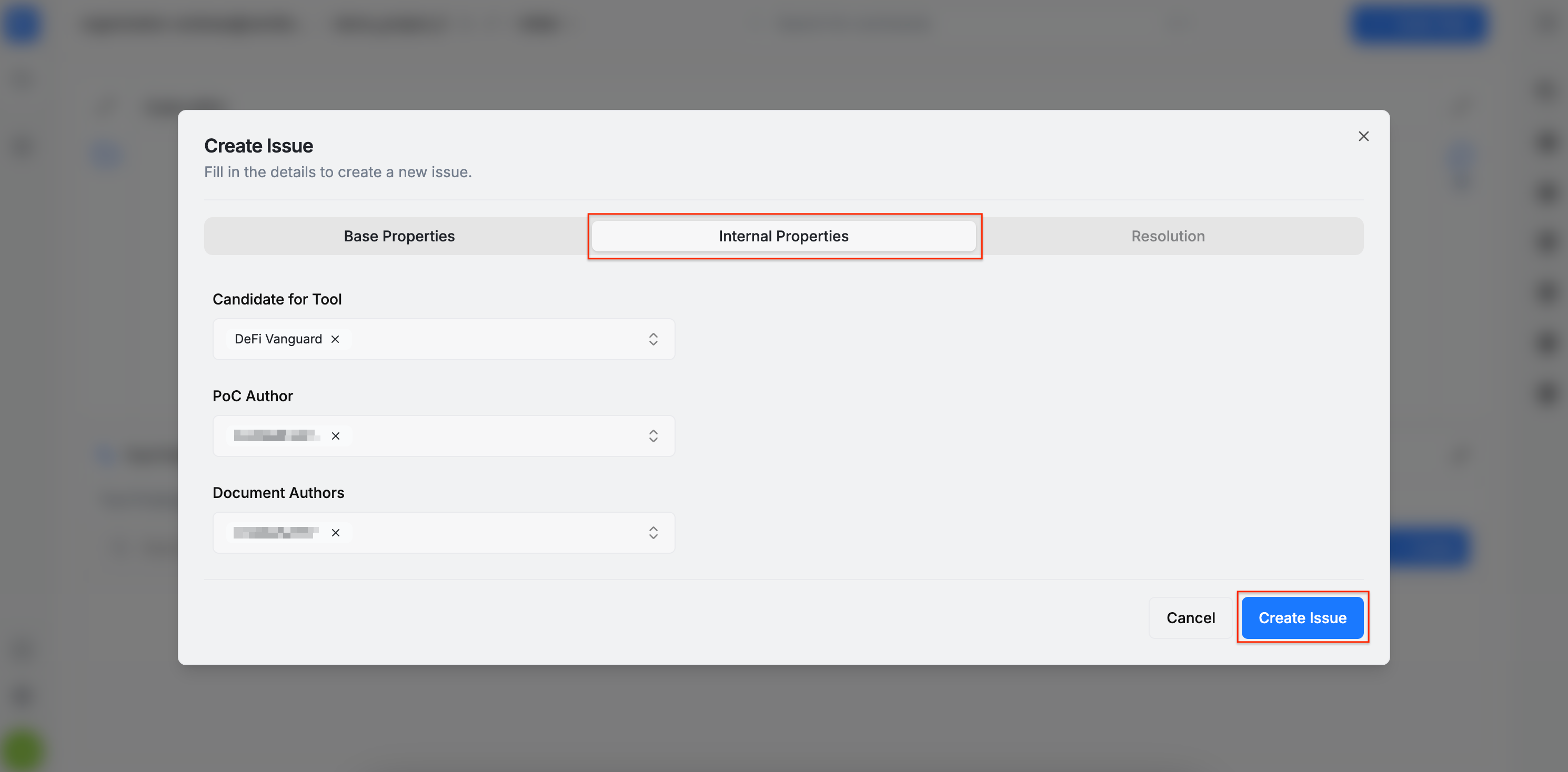Click the blurred blue button in the header

click(1418, 24)
